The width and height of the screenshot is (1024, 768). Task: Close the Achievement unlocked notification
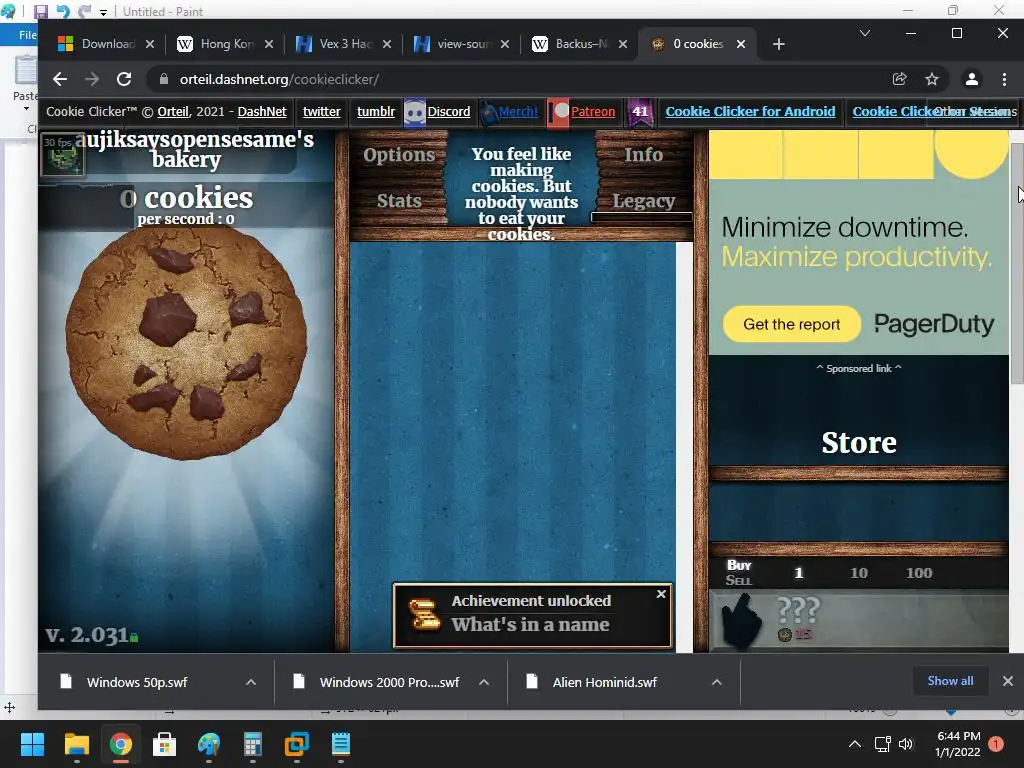[x=661, y=594]
